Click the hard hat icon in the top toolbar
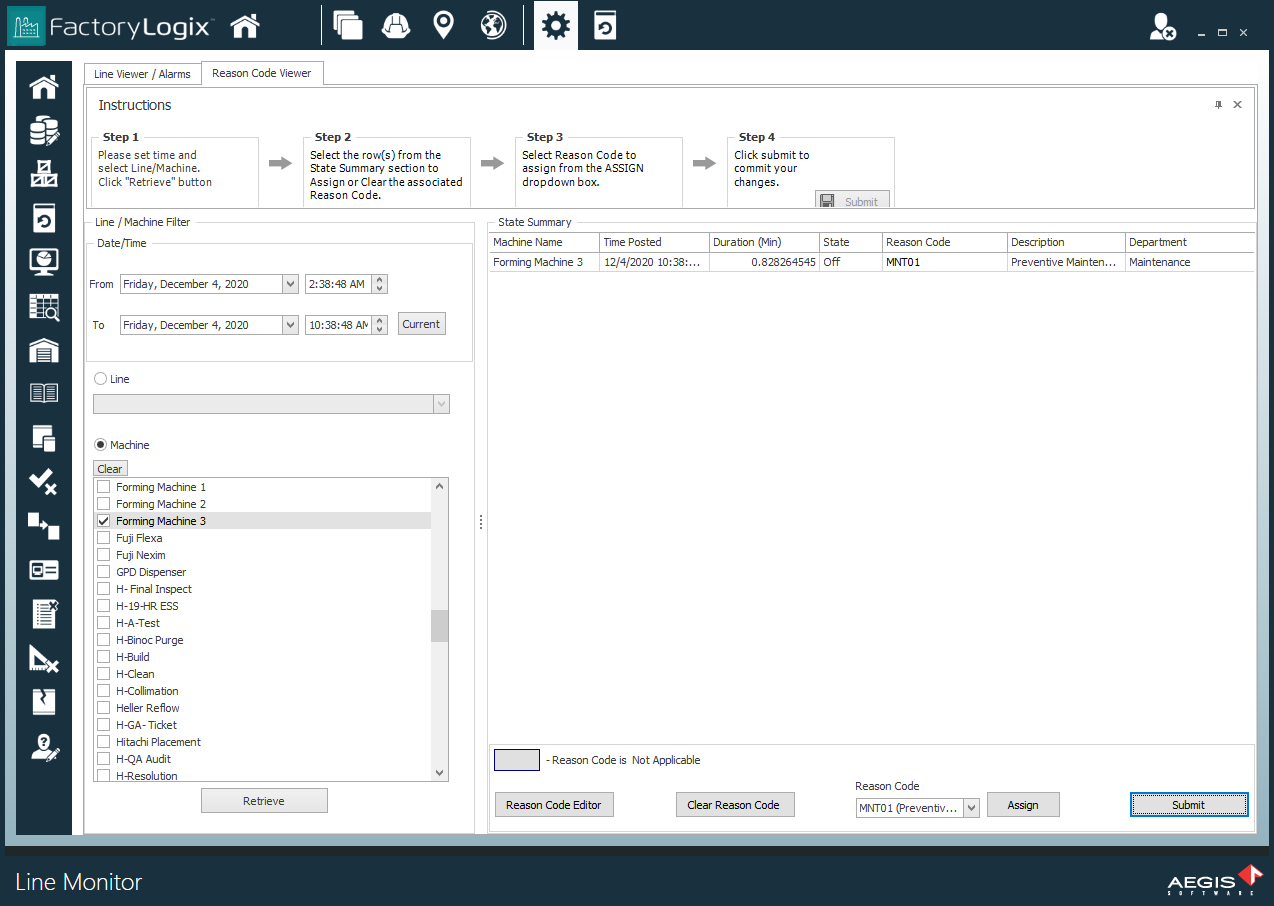 [x=395, y=25]
